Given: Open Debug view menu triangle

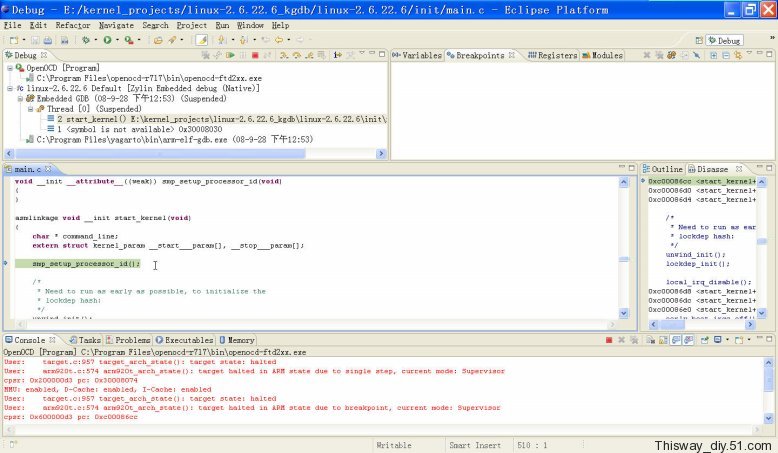Looking at the screenshot, I should click(x=362, y=53).
